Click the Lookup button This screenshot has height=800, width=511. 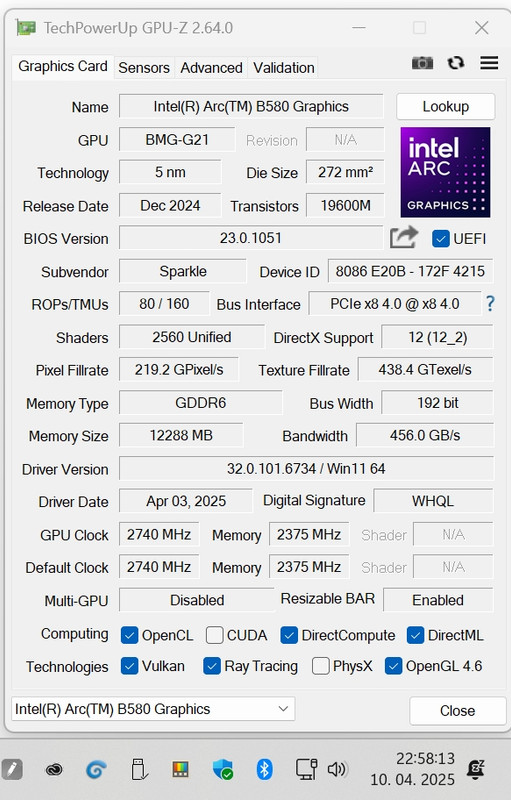coord(445,107)
